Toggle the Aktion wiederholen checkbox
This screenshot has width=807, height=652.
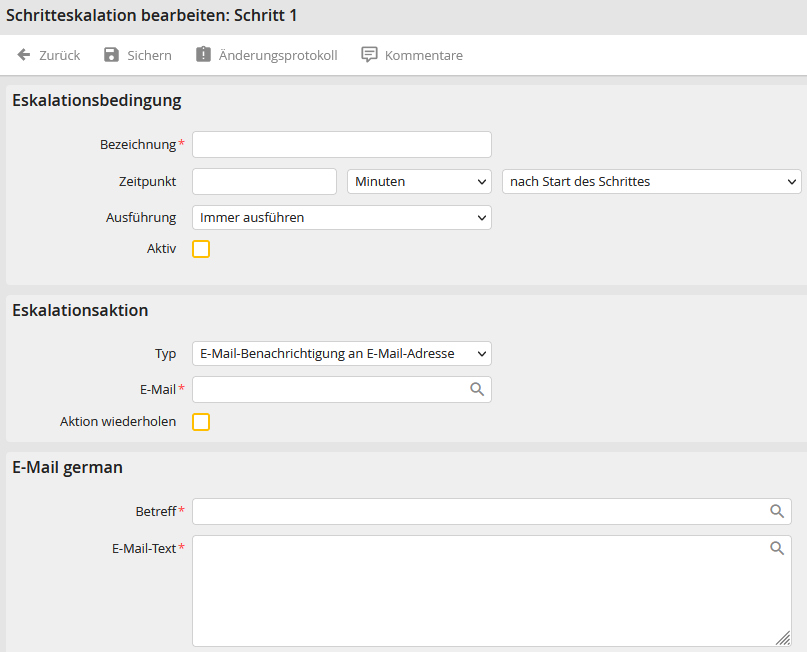coord(201,422)
